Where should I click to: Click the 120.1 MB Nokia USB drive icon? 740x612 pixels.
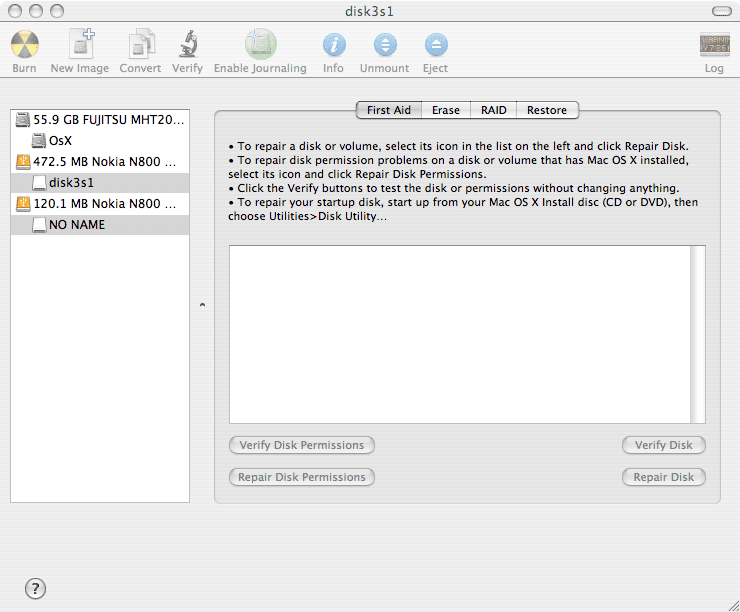[x=23, y=204]
